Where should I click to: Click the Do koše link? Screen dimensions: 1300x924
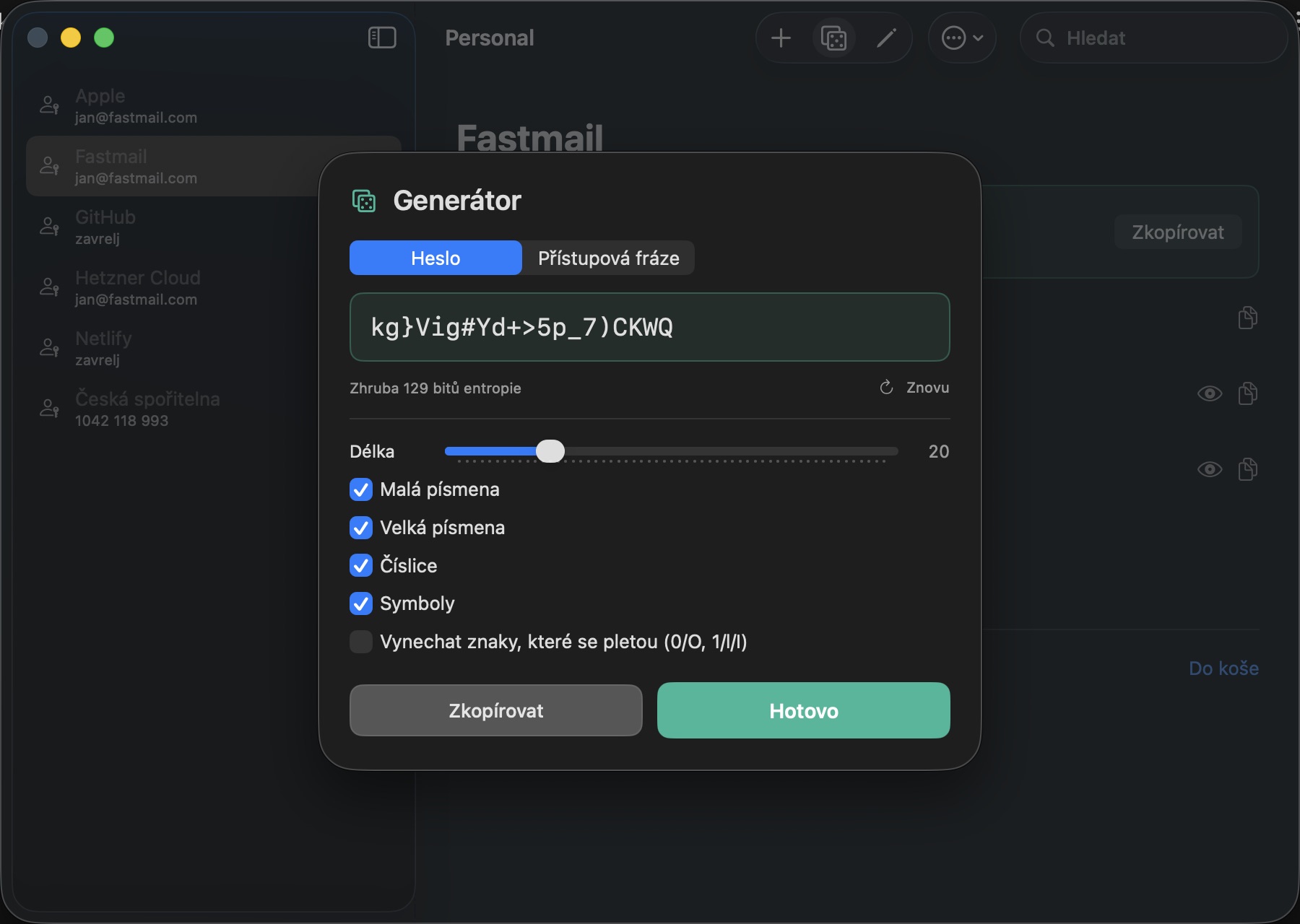(x=1223, y=668)
